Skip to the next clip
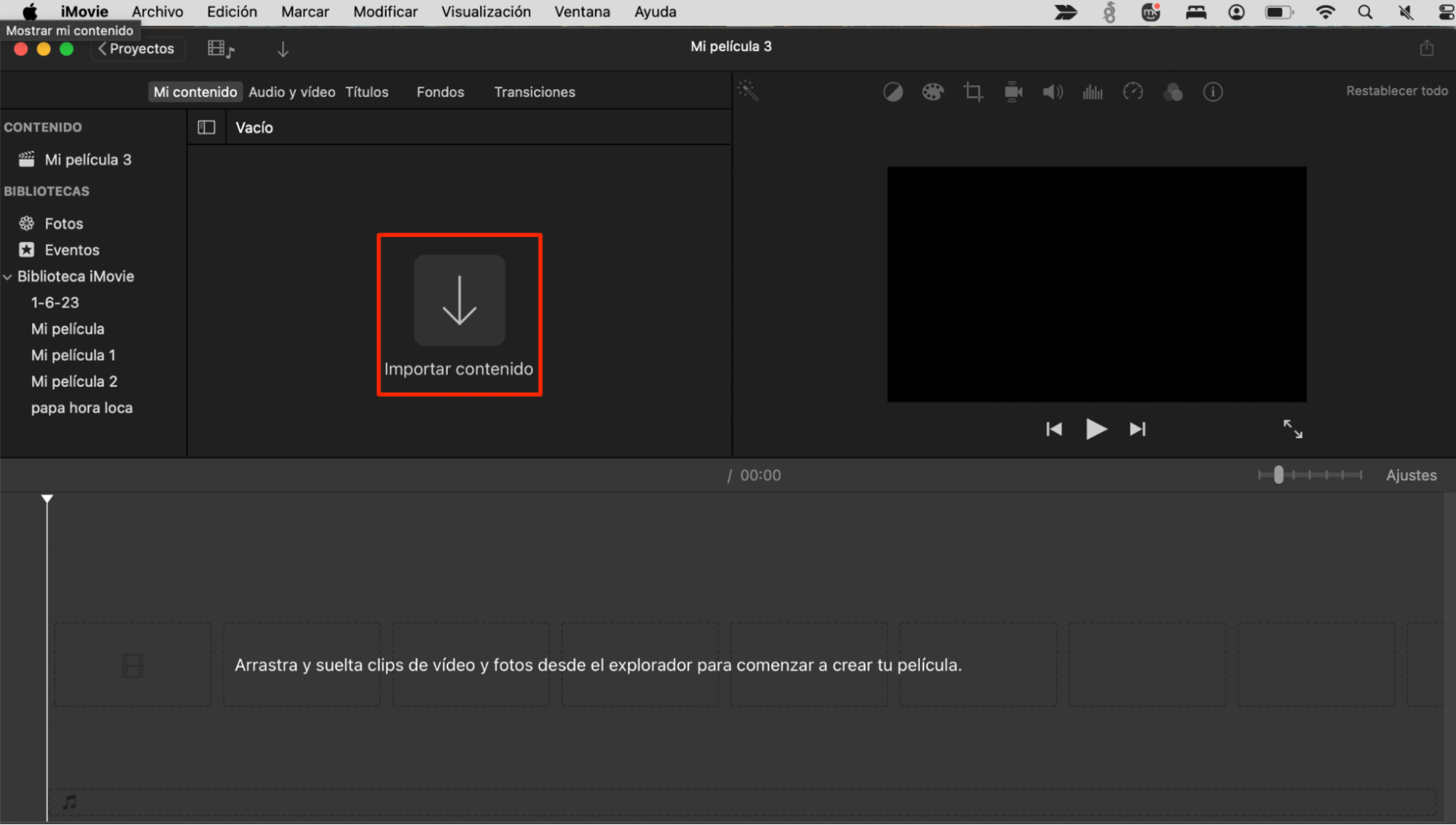The height and width of the screenshot is (825, 1456). point(1138,429)
